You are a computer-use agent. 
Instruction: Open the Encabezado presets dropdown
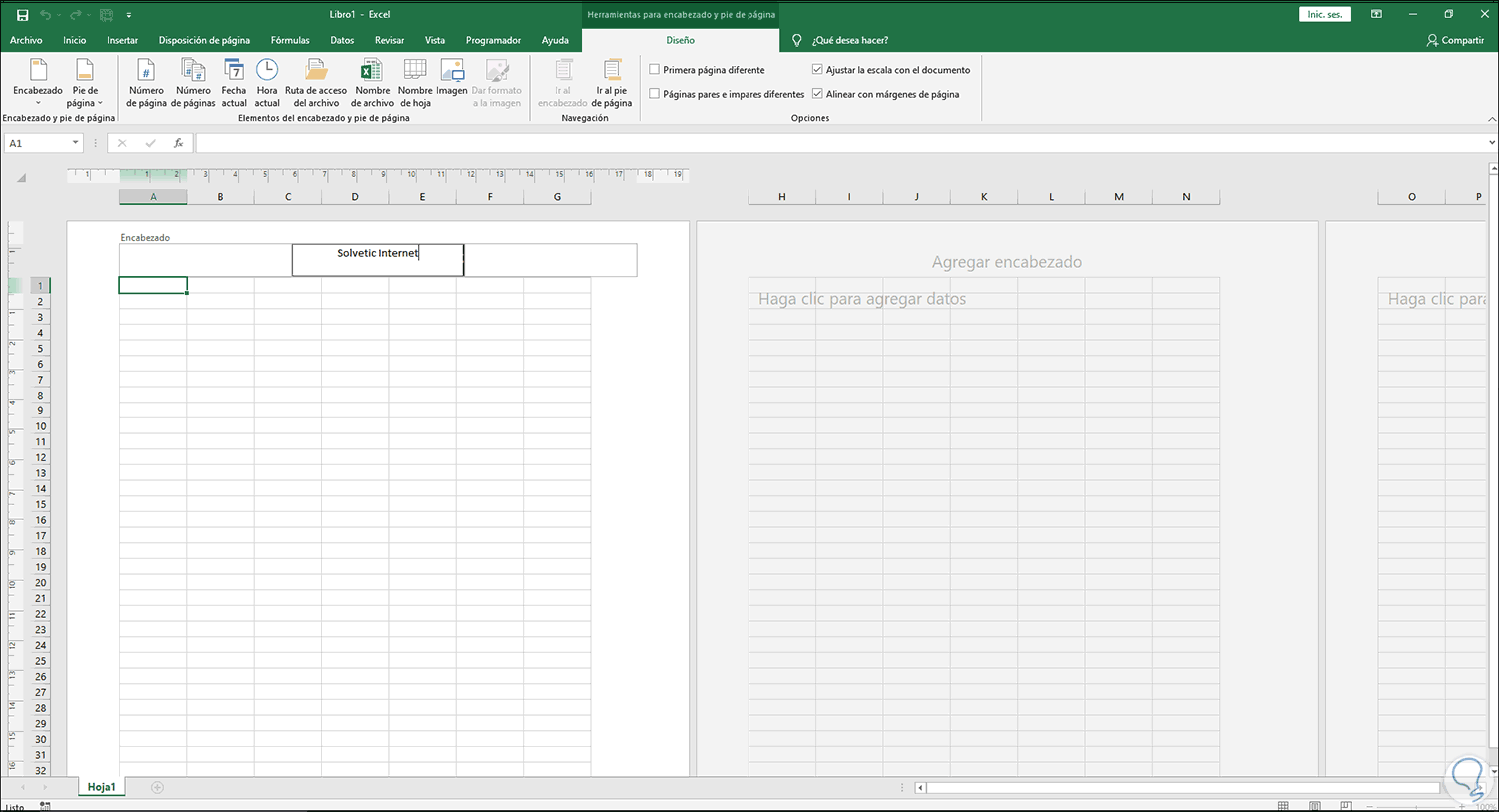click(38, 82)
